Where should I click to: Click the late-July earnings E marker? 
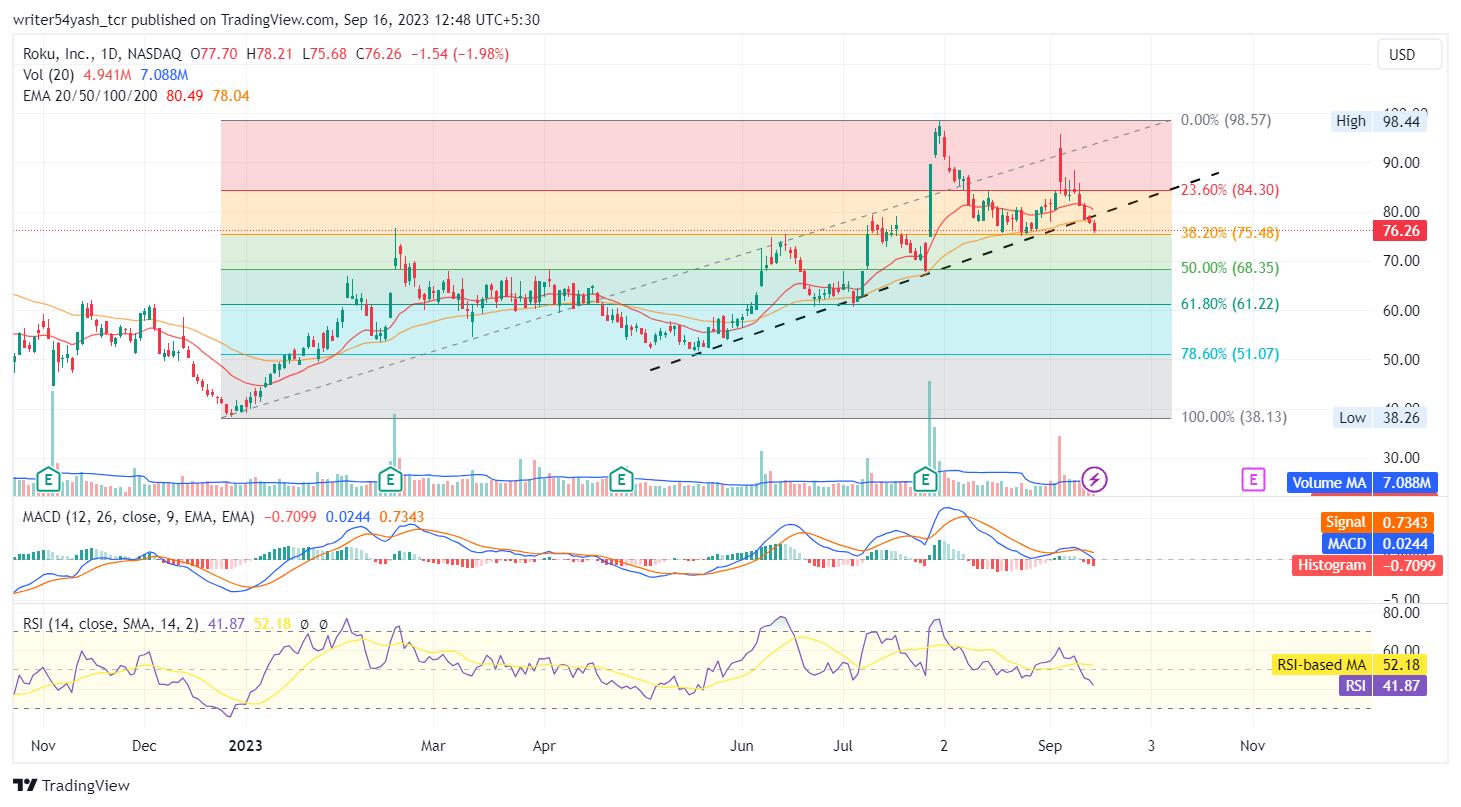click(927, 480)
